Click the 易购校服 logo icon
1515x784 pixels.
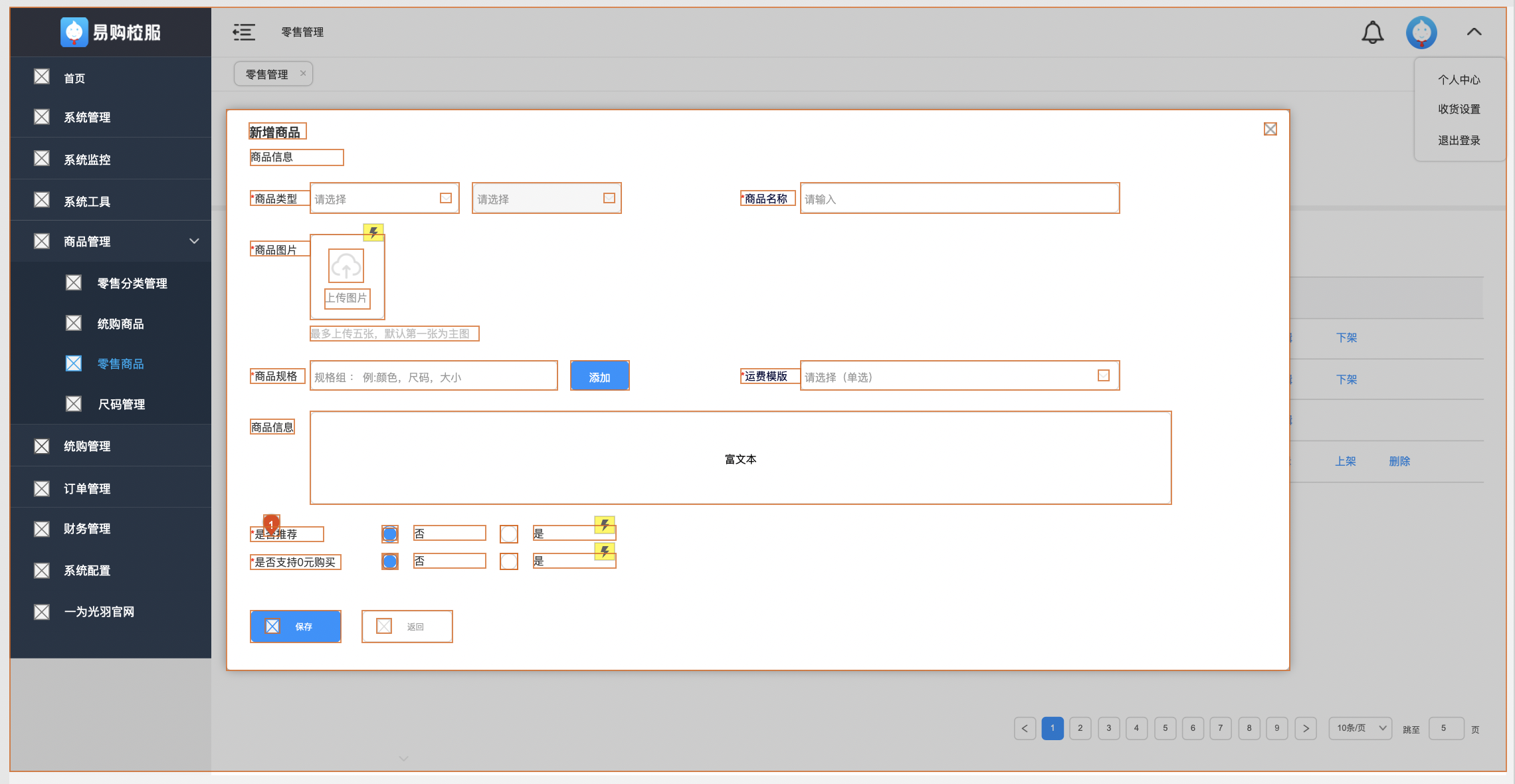(74, 32)
